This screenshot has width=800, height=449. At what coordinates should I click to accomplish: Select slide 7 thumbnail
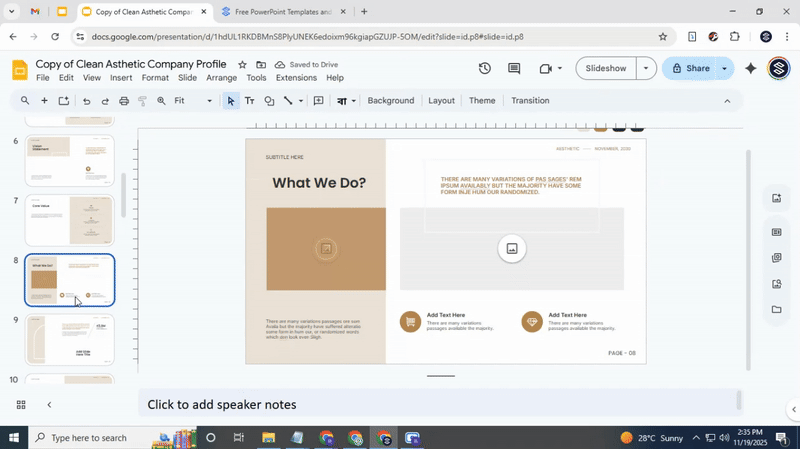coord(70,220)
